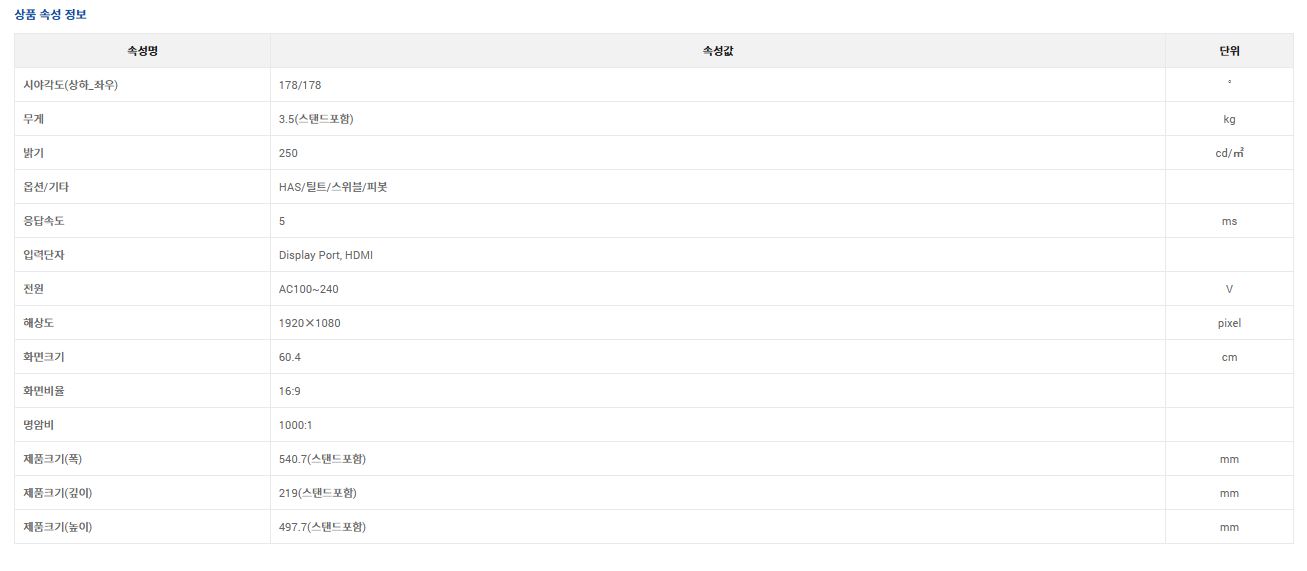The image size is (1307, 571).
Task: Click the 1000:1 contrast ratio value
Action: [296, 425]
